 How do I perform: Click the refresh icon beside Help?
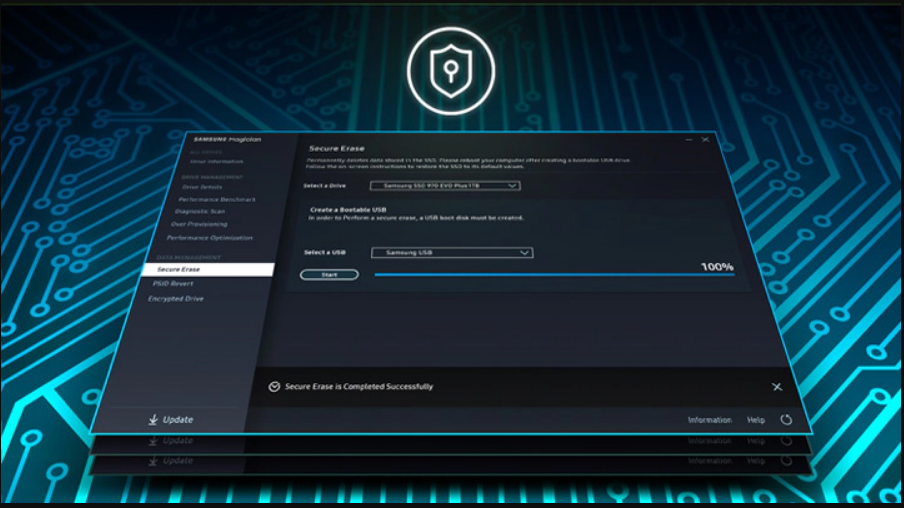[786, 420]
